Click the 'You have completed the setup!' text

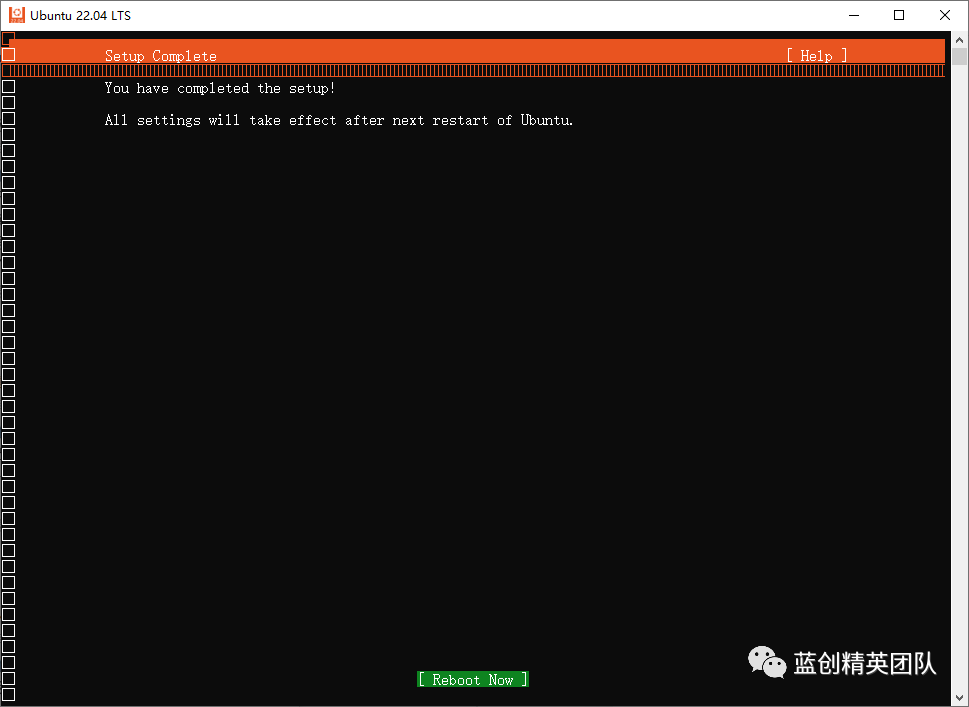click(220, 88)
